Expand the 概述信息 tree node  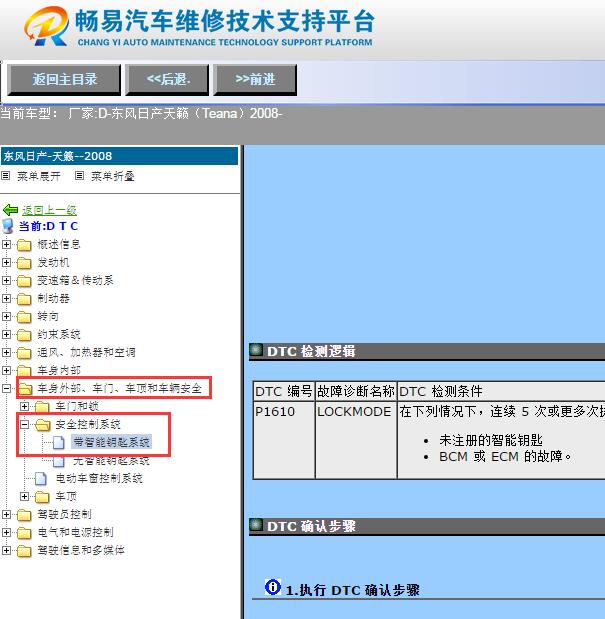[6, 244]
